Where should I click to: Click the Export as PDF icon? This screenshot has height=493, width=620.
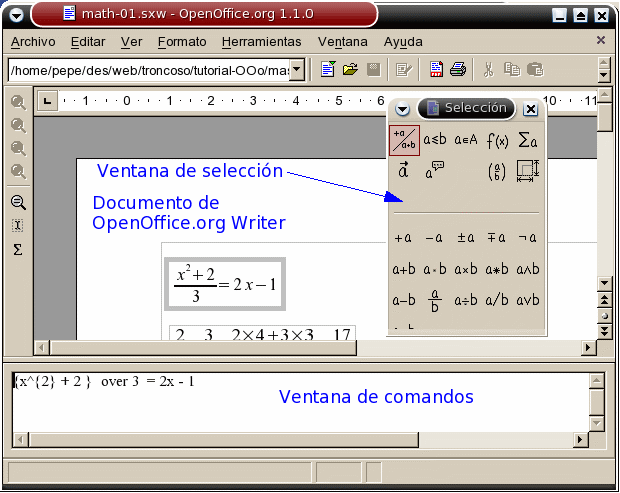click(x=436, y=69)
